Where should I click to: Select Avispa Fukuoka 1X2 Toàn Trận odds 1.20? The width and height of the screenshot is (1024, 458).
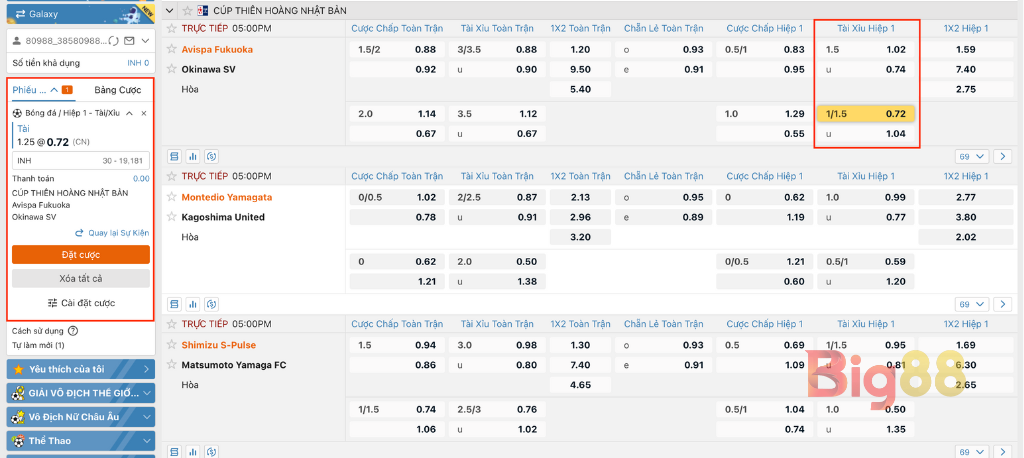pyautogui.click(x=580, y=50)
